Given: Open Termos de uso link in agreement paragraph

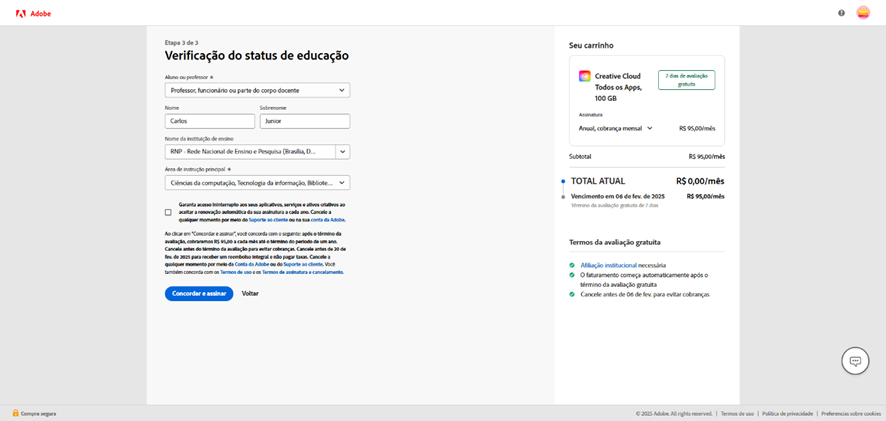Looking at the screenshot, I should [x=236, y=272].
